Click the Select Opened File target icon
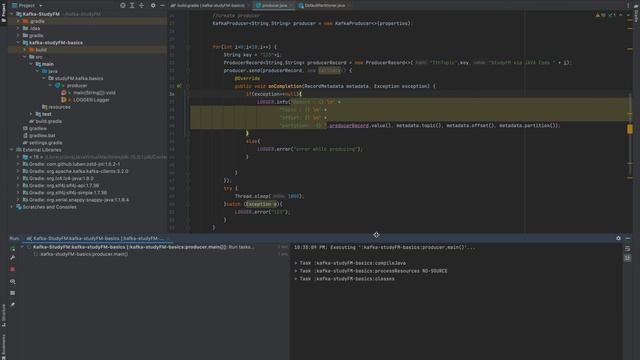Screen dimensions: 640x360 122,5
